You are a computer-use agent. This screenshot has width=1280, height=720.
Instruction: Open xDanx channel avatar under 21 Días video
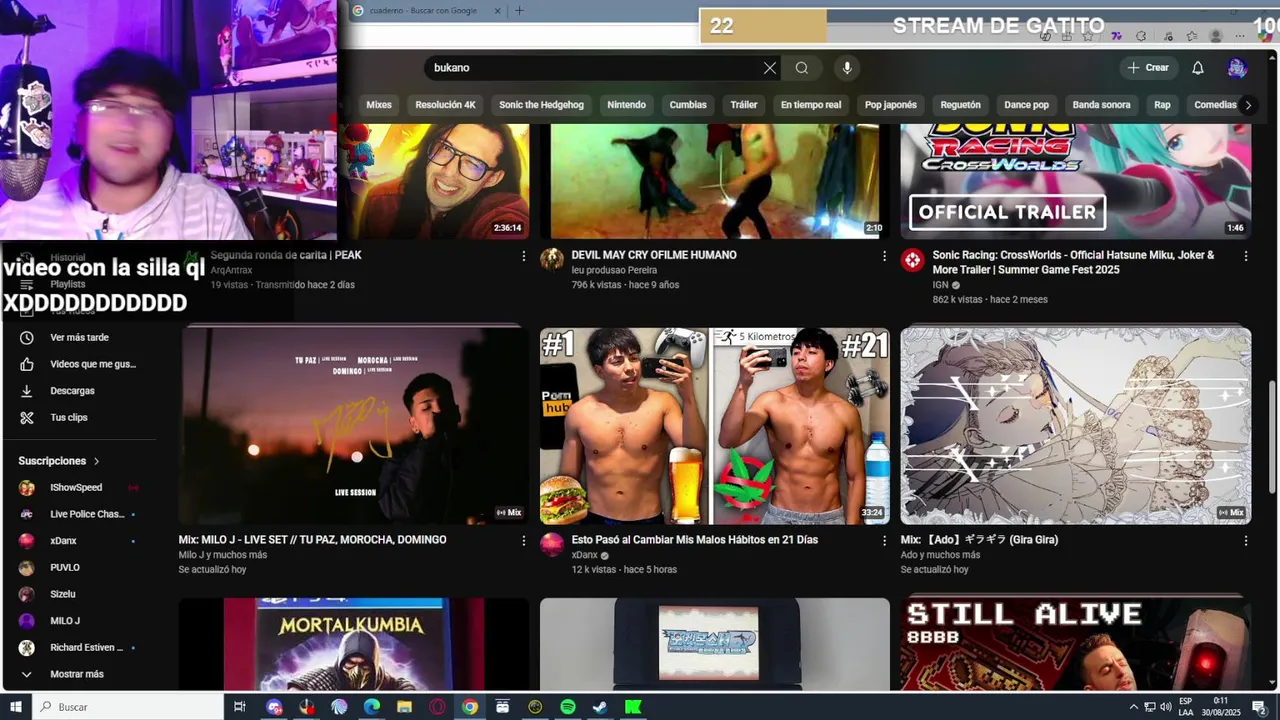[x=552, y=544]
